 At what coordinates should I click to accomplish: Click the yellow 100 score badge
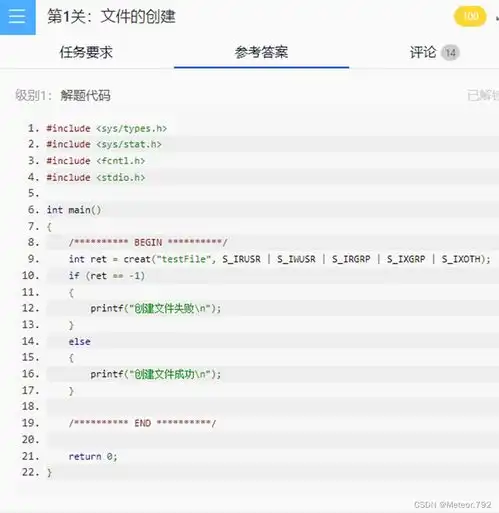470,16
